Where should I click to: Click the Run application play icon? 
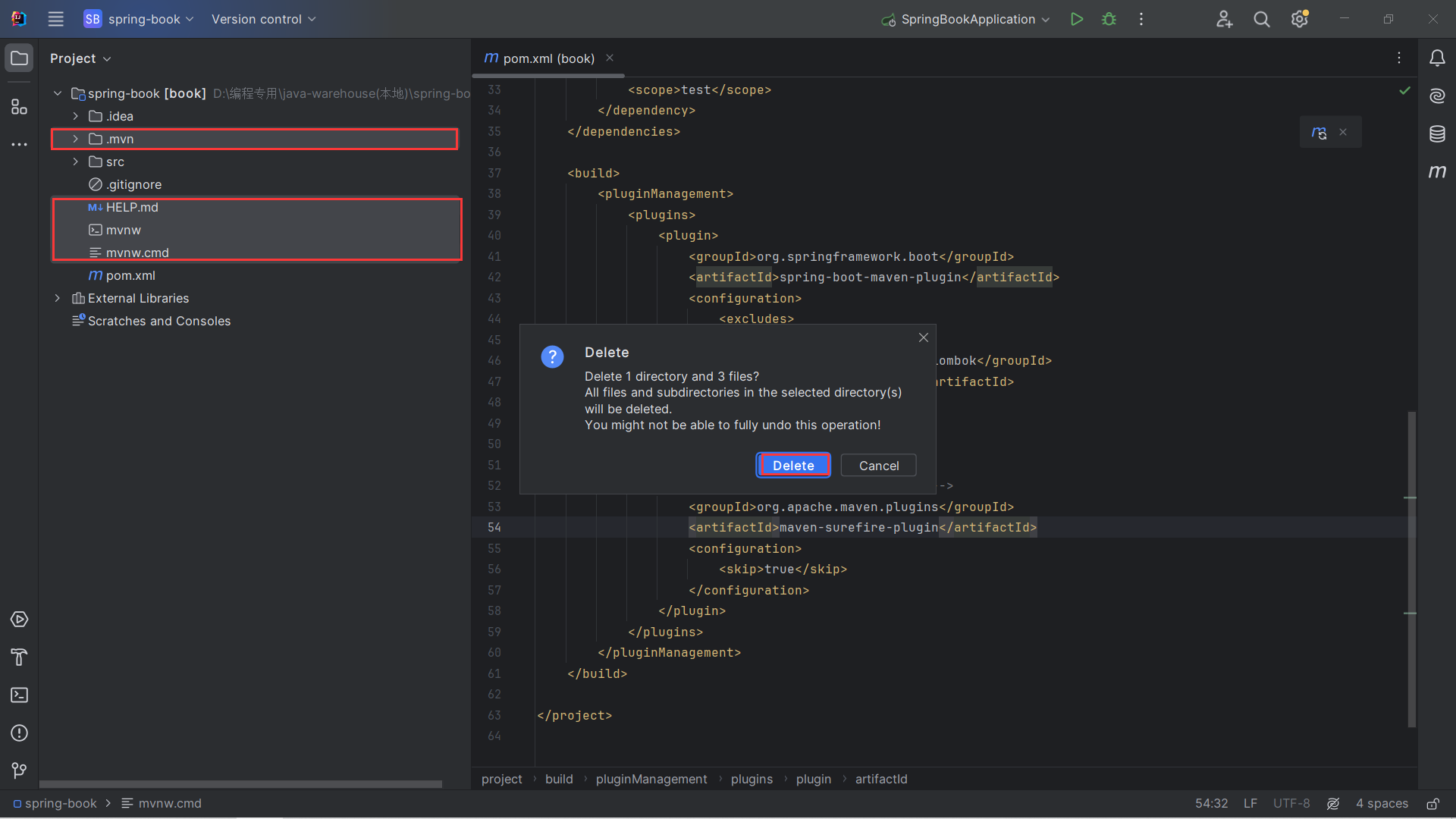coord(1076,19)
